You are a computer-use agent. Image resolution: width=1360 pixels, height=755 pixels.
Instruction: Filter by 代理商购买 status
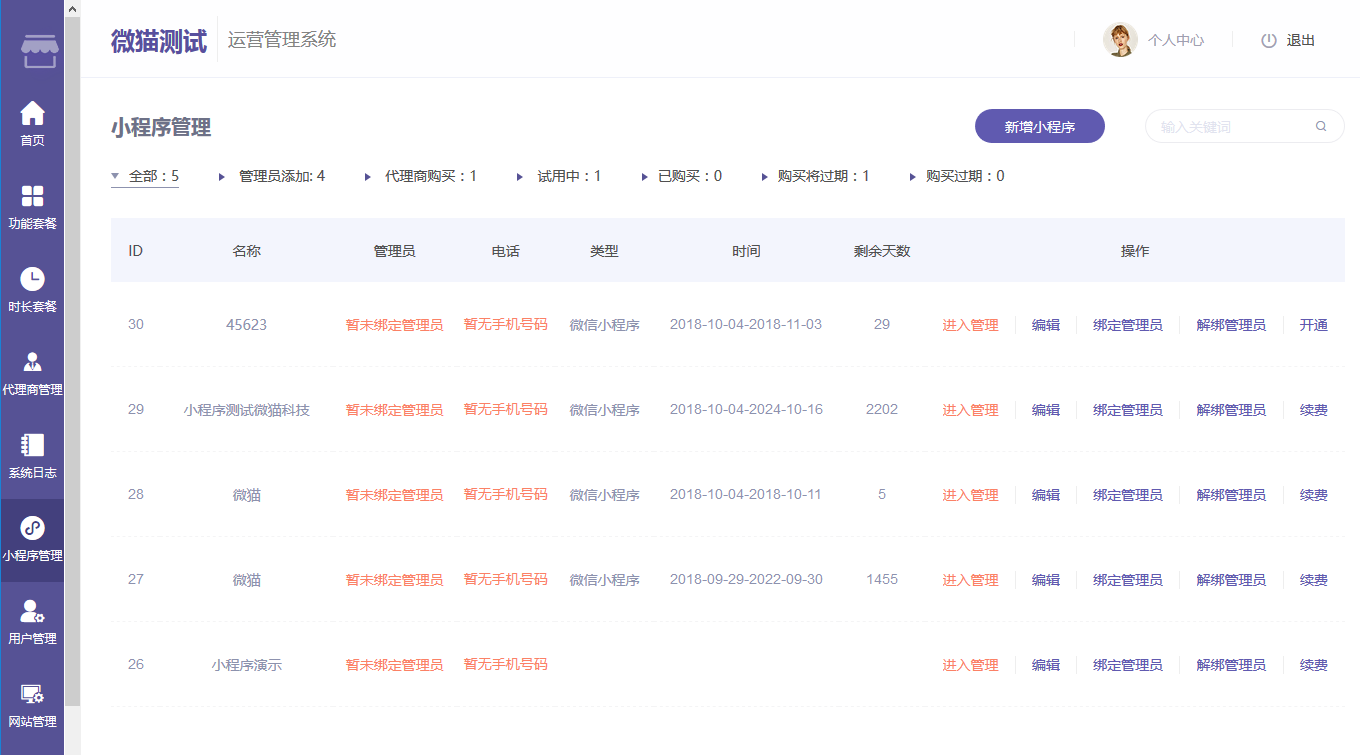point(421,177)
